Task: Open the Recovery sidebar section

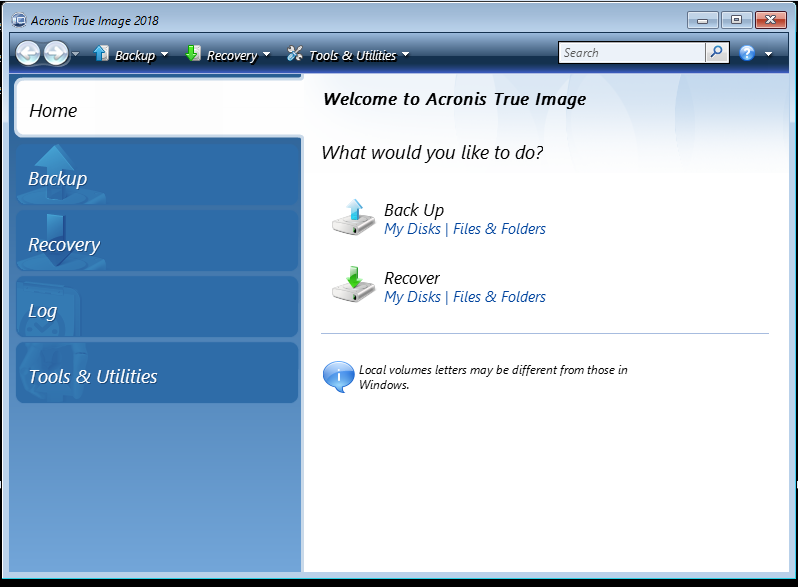Action: pyautogui.click(x=158, y=244)
